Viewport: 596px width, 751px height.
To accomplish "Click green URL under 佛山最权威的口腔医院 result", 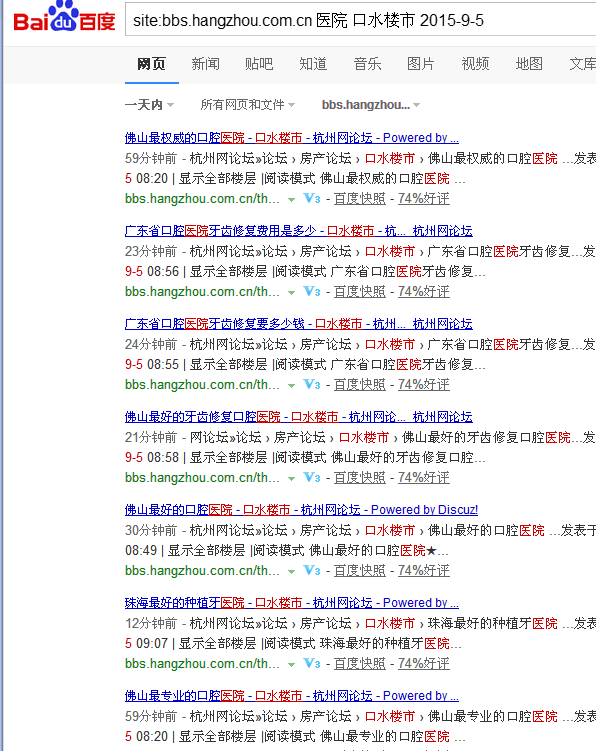I will (202, 198).
